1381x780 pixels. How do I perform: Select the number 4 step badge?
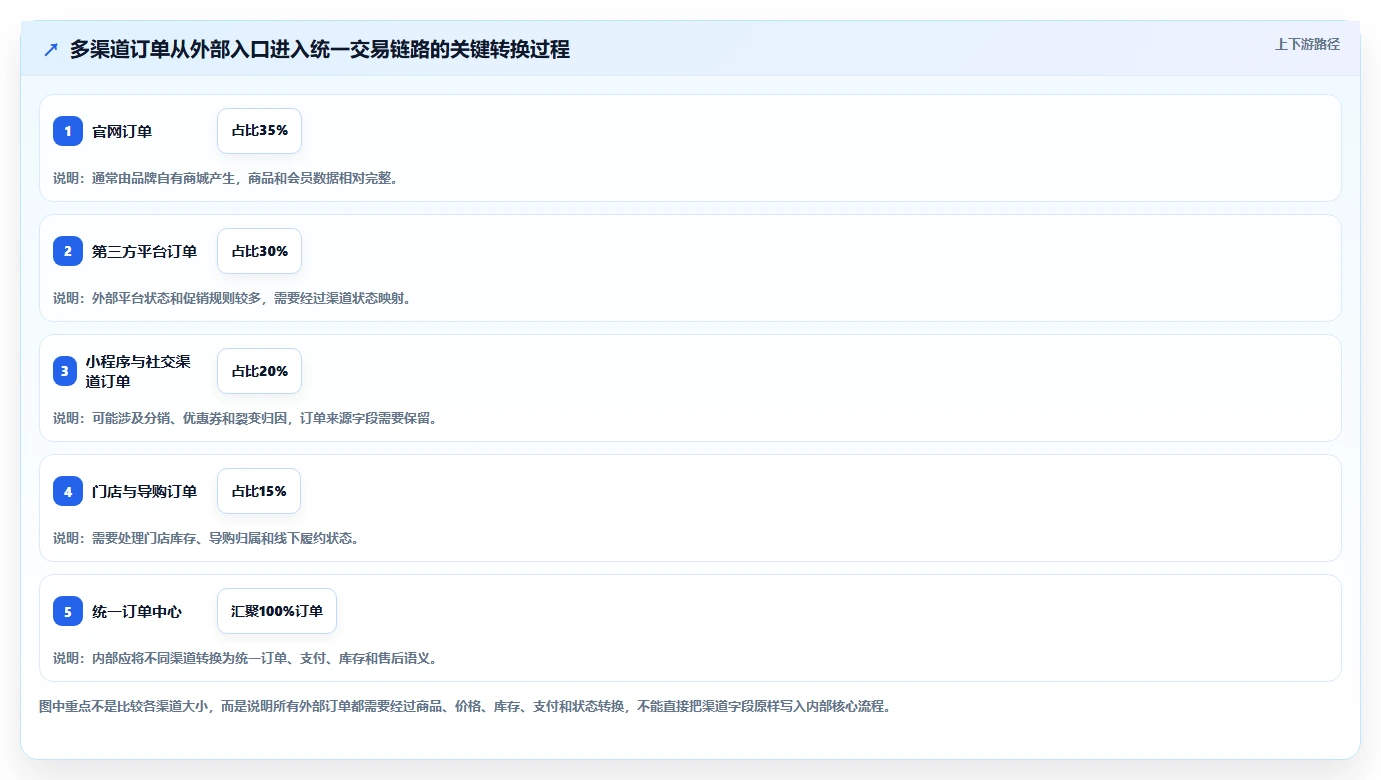click(68, 491)
